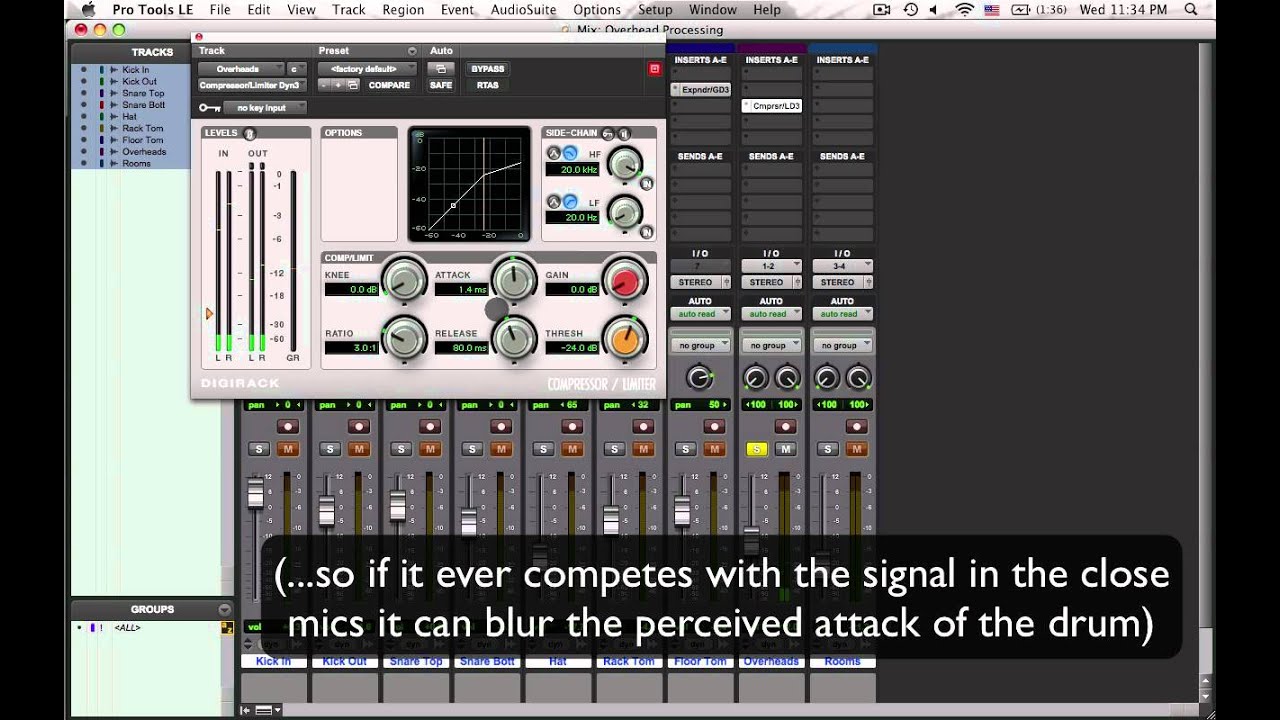The width and height of the screenshot is (1280, 720).
Task: Click the orange THRESH knob
Action: pos(624,338)
